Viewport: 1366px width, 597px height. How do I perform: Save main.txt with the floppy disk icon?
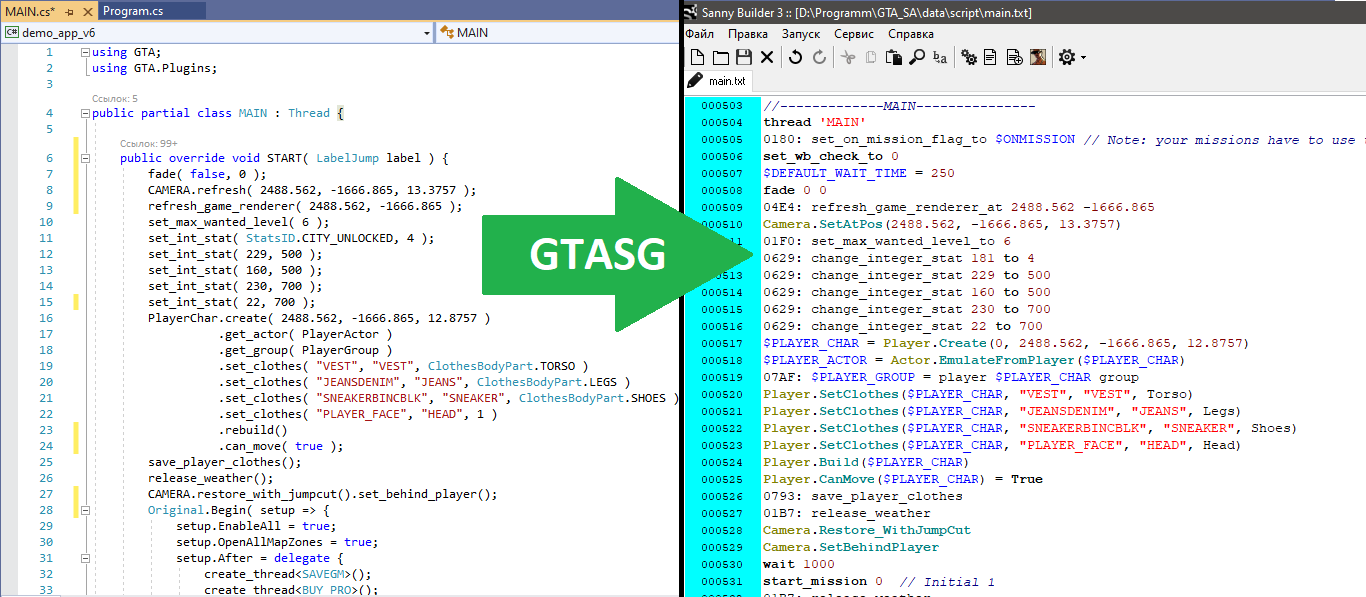point(744,57)
